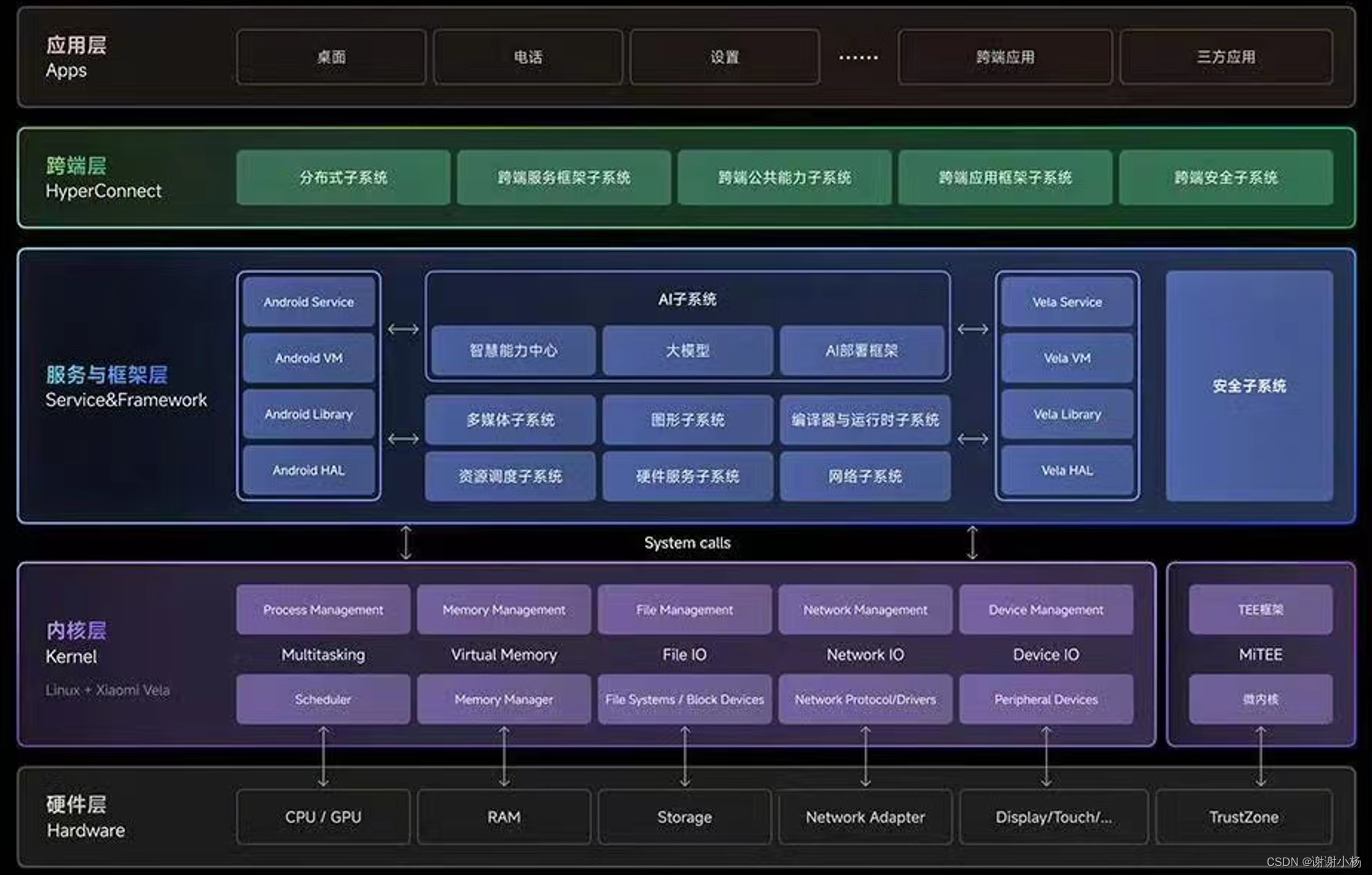
Task: Click arrow between 微内核 and TrustZone
Action: 1261,756
